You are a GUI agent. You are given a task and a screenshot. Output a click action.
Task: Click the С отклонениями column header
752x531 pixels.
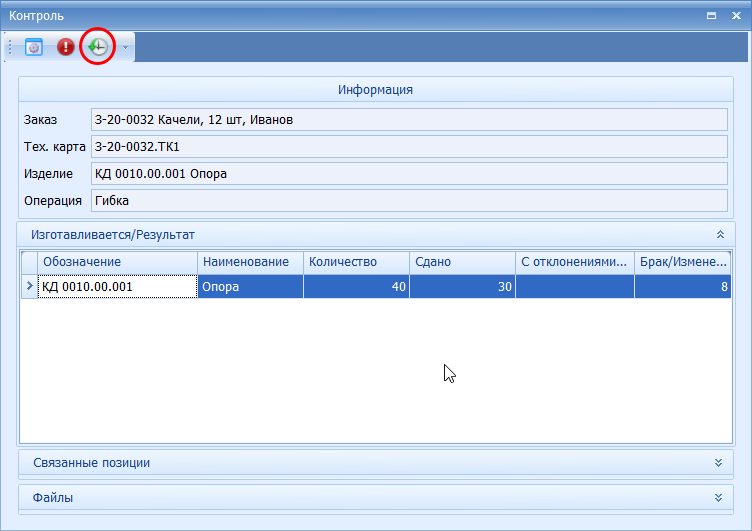(x=573, y=262)
